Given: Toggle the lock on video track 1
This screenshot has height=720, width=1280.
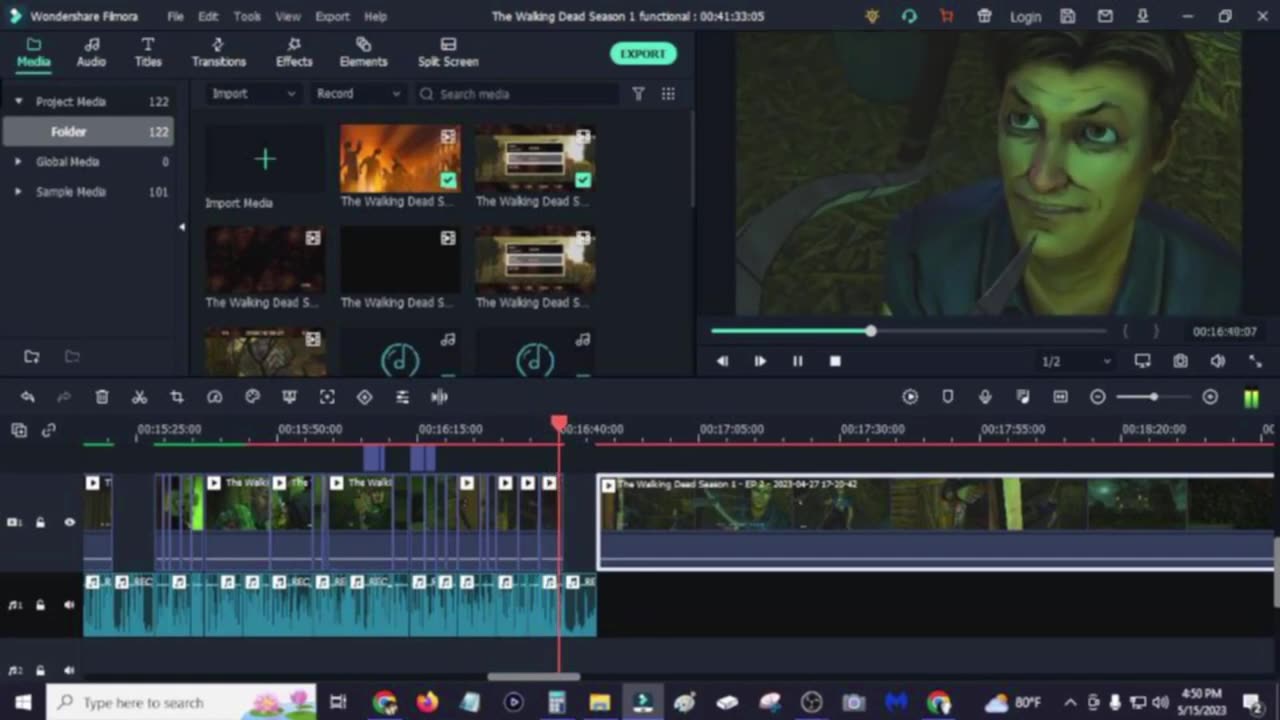Looking at the screenshot, I should tap(40, 522).
